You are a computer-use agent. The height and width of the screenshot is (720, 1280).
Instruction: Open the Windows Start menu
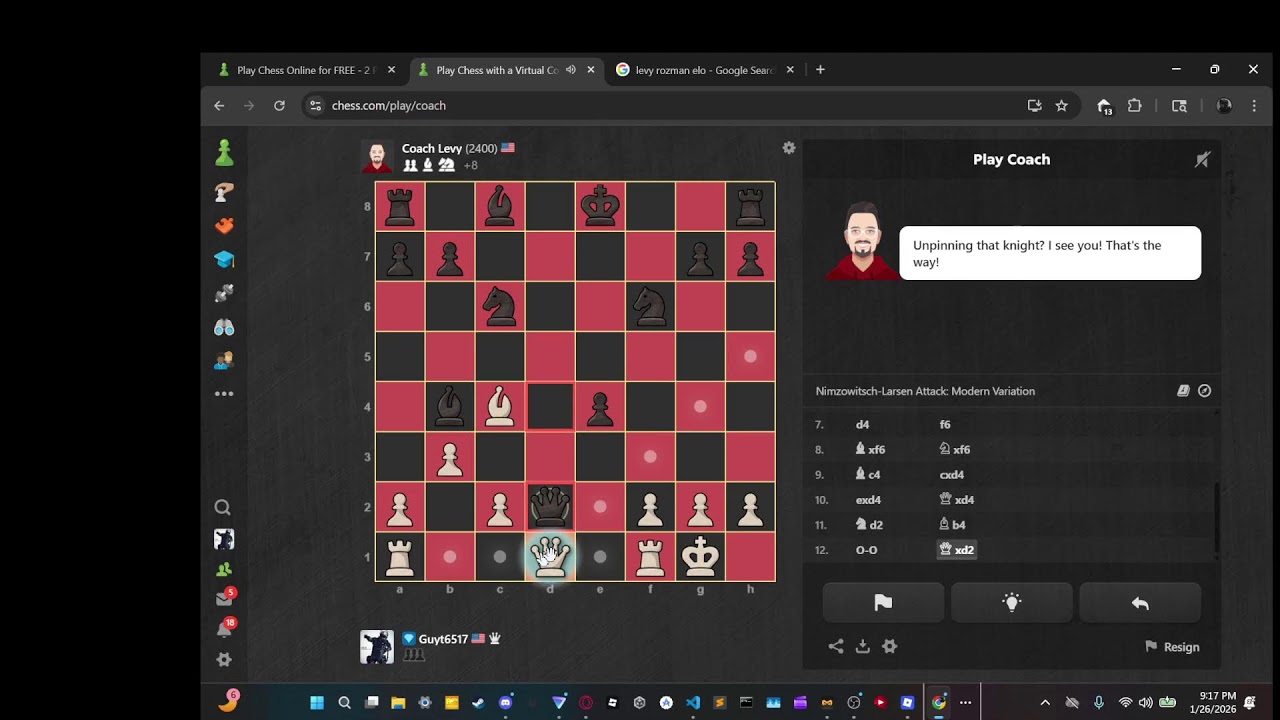pos(317,703)
